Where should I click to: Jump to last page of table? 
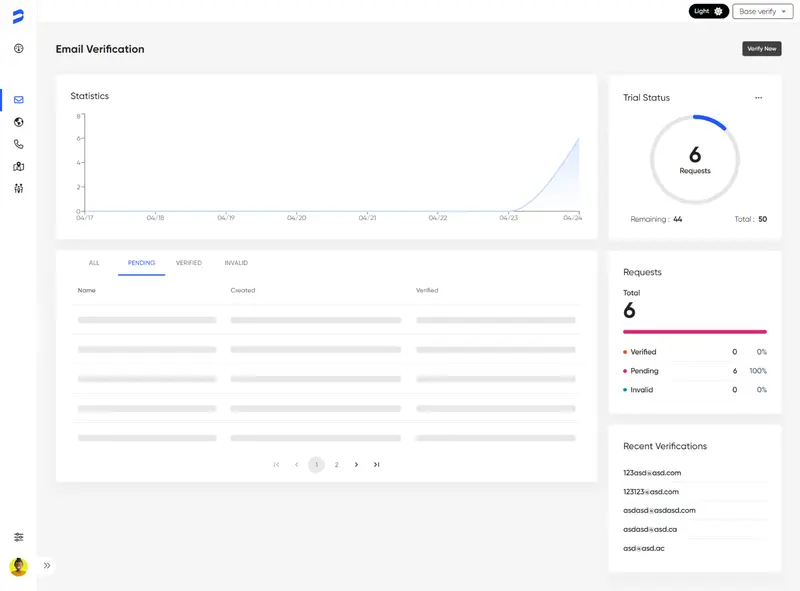point(377,465)
